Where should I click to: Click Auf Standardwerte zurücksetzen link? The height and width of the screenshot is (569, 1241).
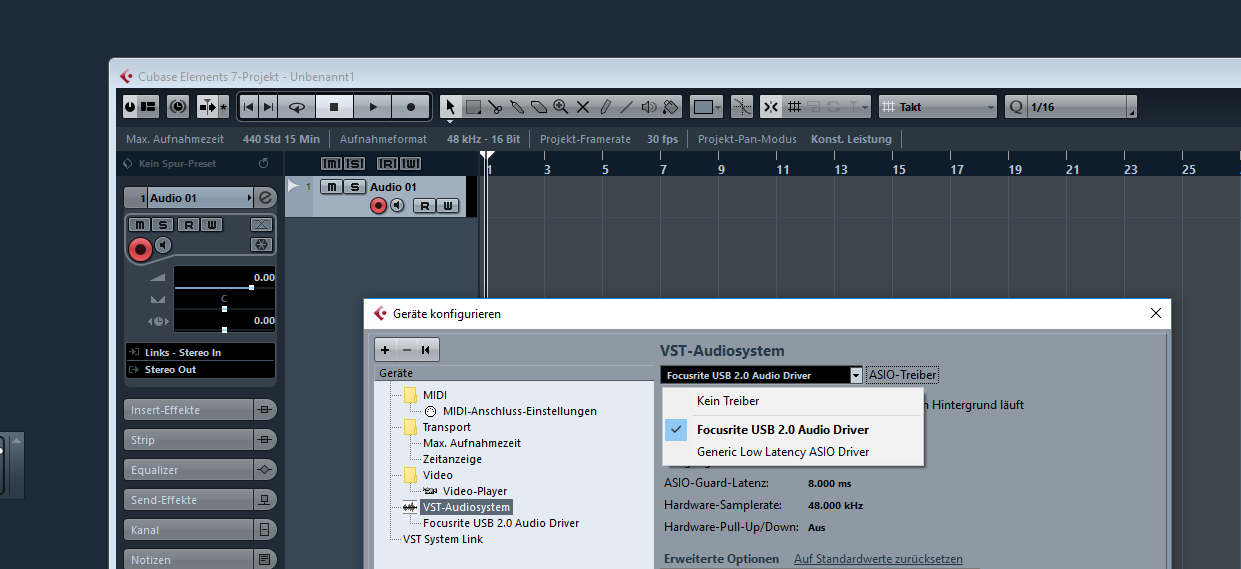point(878,559)
